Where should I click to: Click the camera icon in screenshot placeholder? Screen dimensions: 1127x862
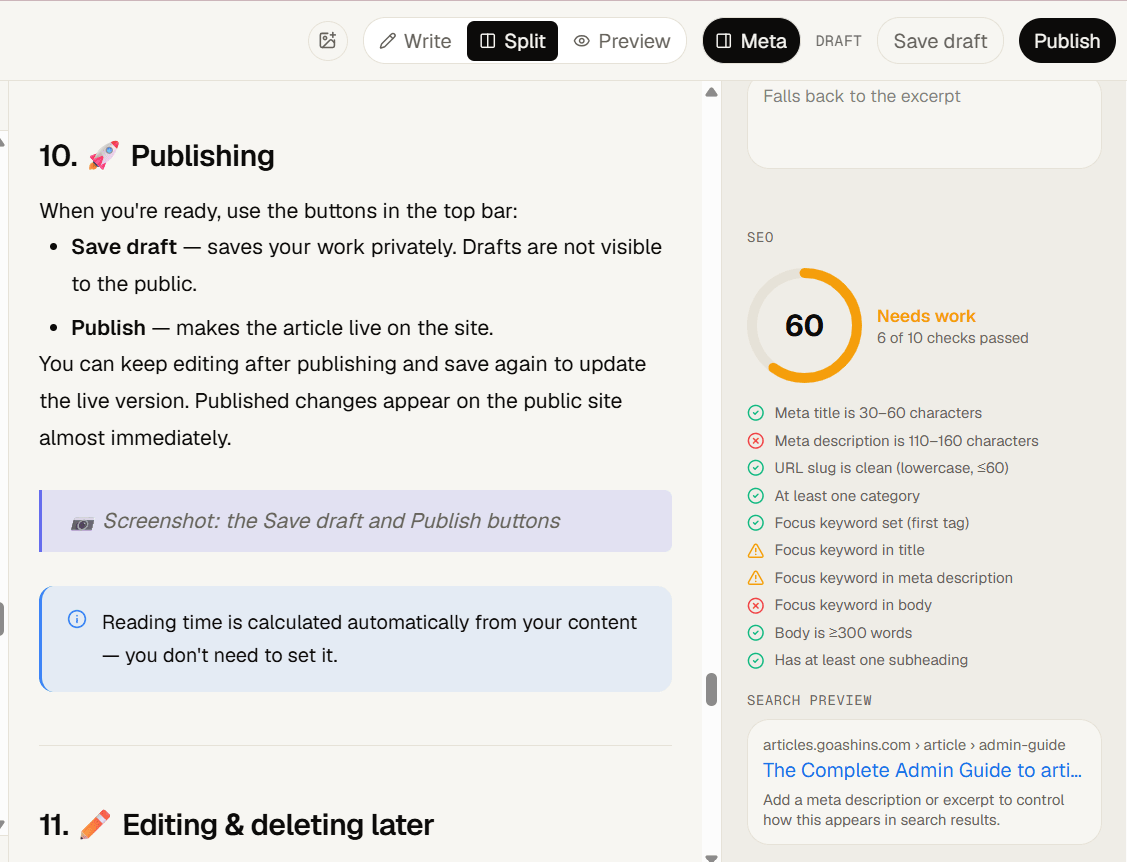83,523
